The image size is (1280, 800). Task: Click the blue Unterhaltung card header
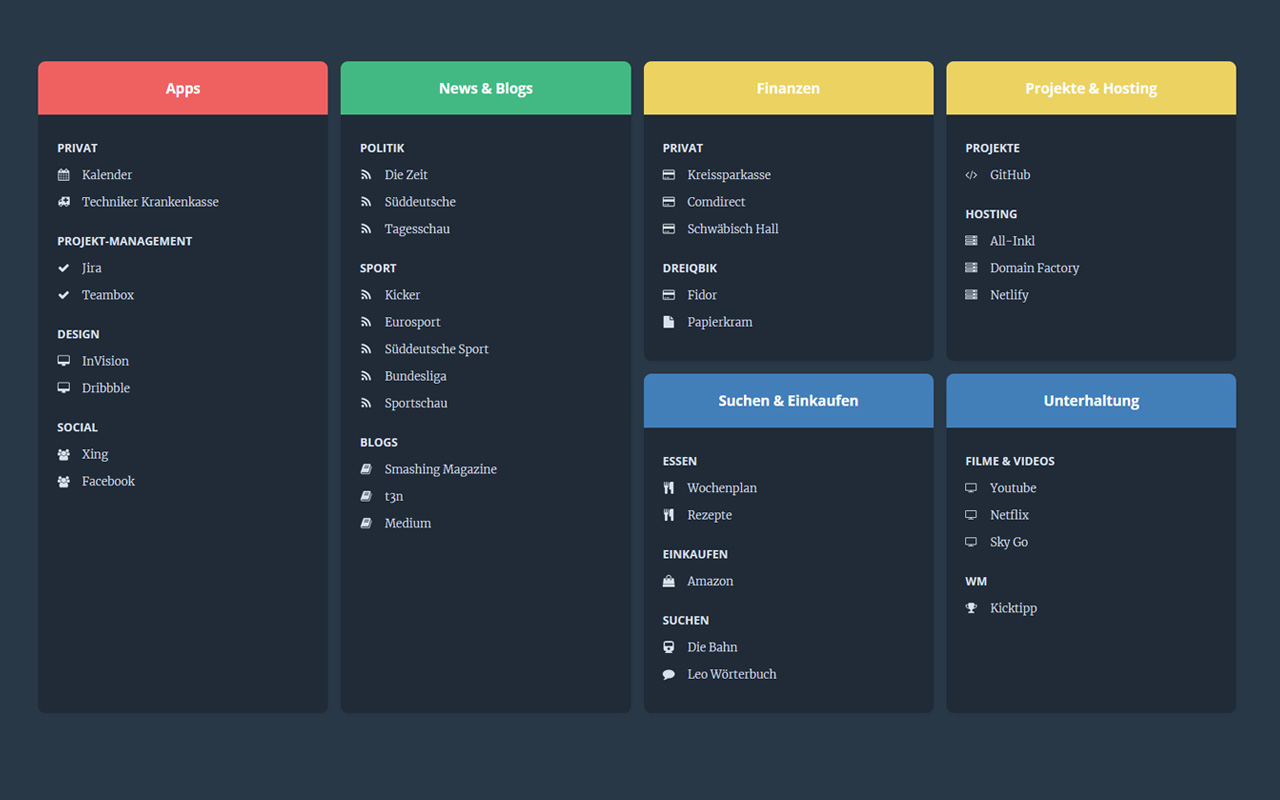pos(1091,401)
